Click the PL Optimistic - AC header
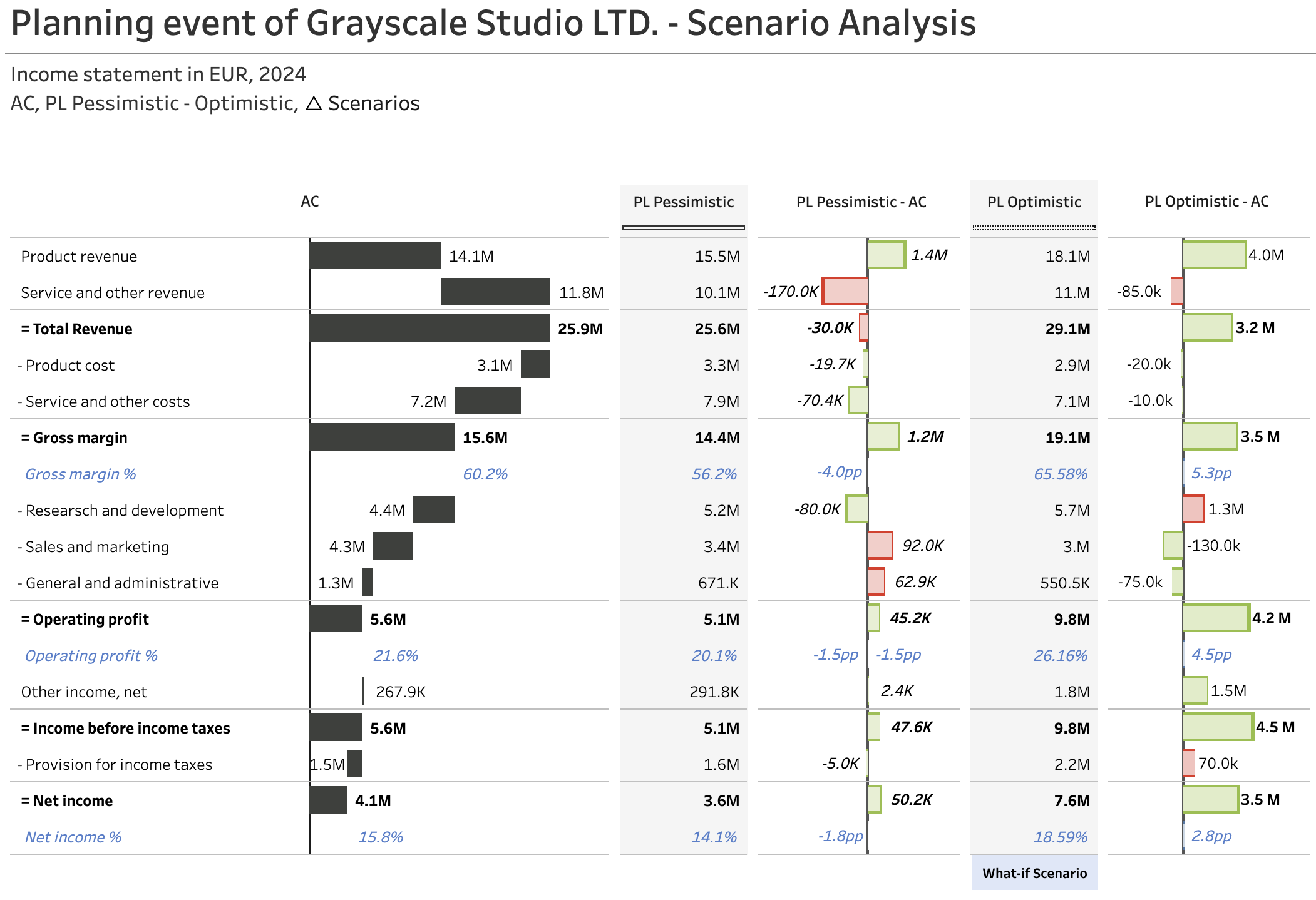Viewport: 1316px width, 900px height. click(x=1207, y=202)
